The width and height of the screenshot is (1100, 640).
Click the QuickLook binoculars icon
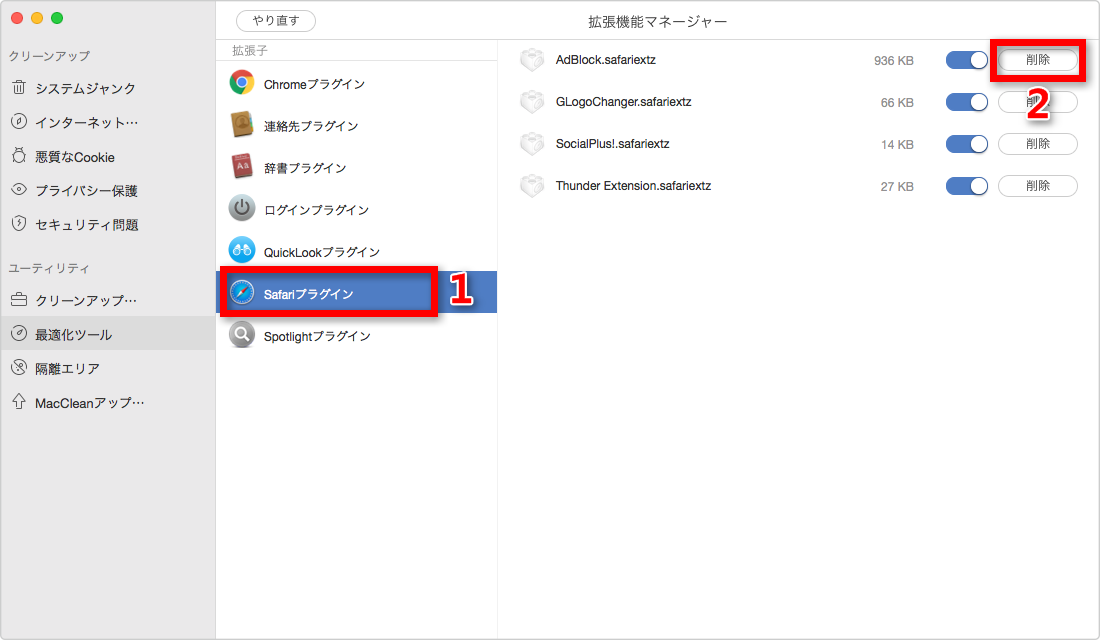[242, 251]
